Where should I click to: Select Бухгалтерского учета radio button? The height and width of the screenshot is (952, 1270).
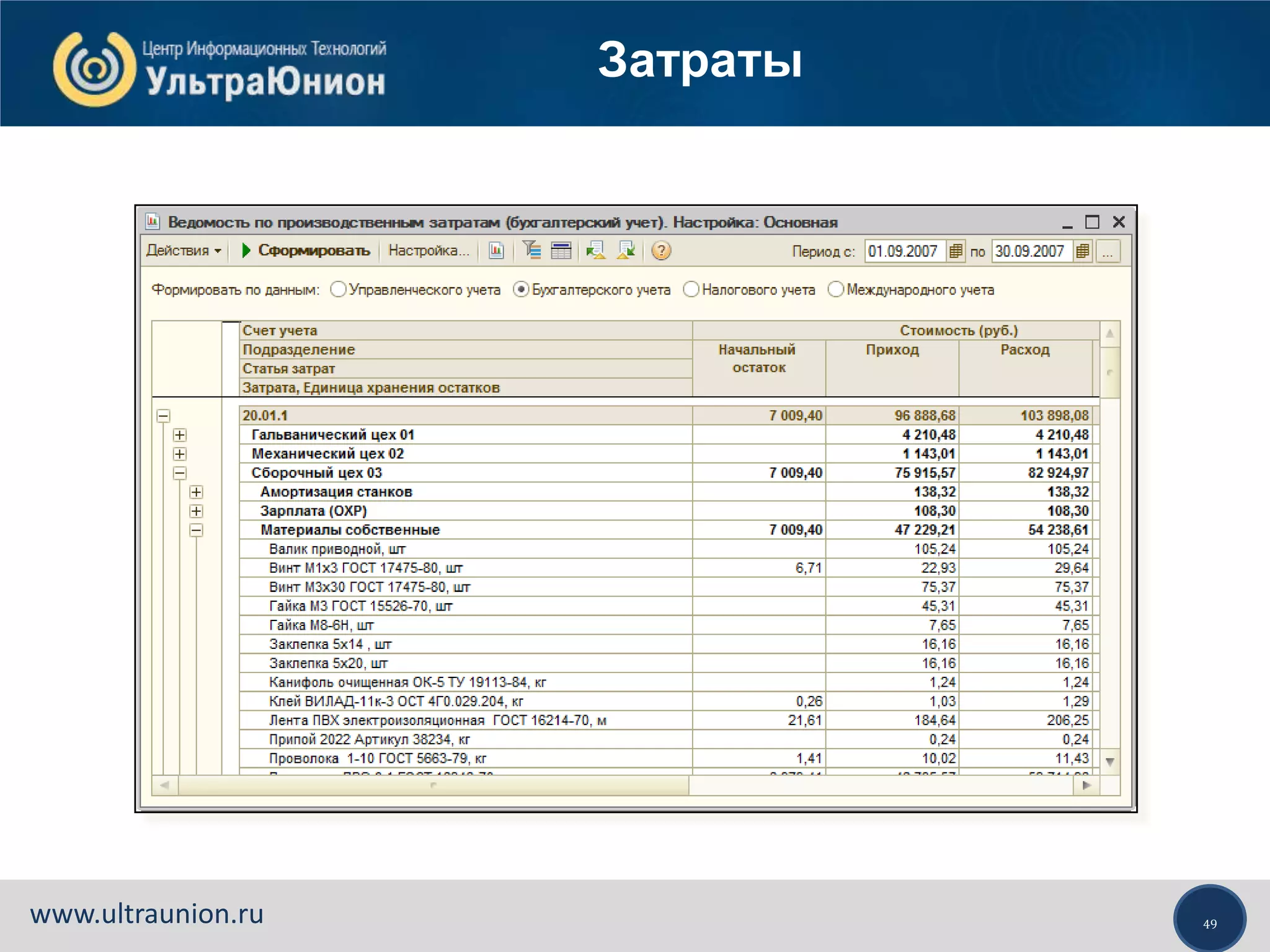coord(521,289)
